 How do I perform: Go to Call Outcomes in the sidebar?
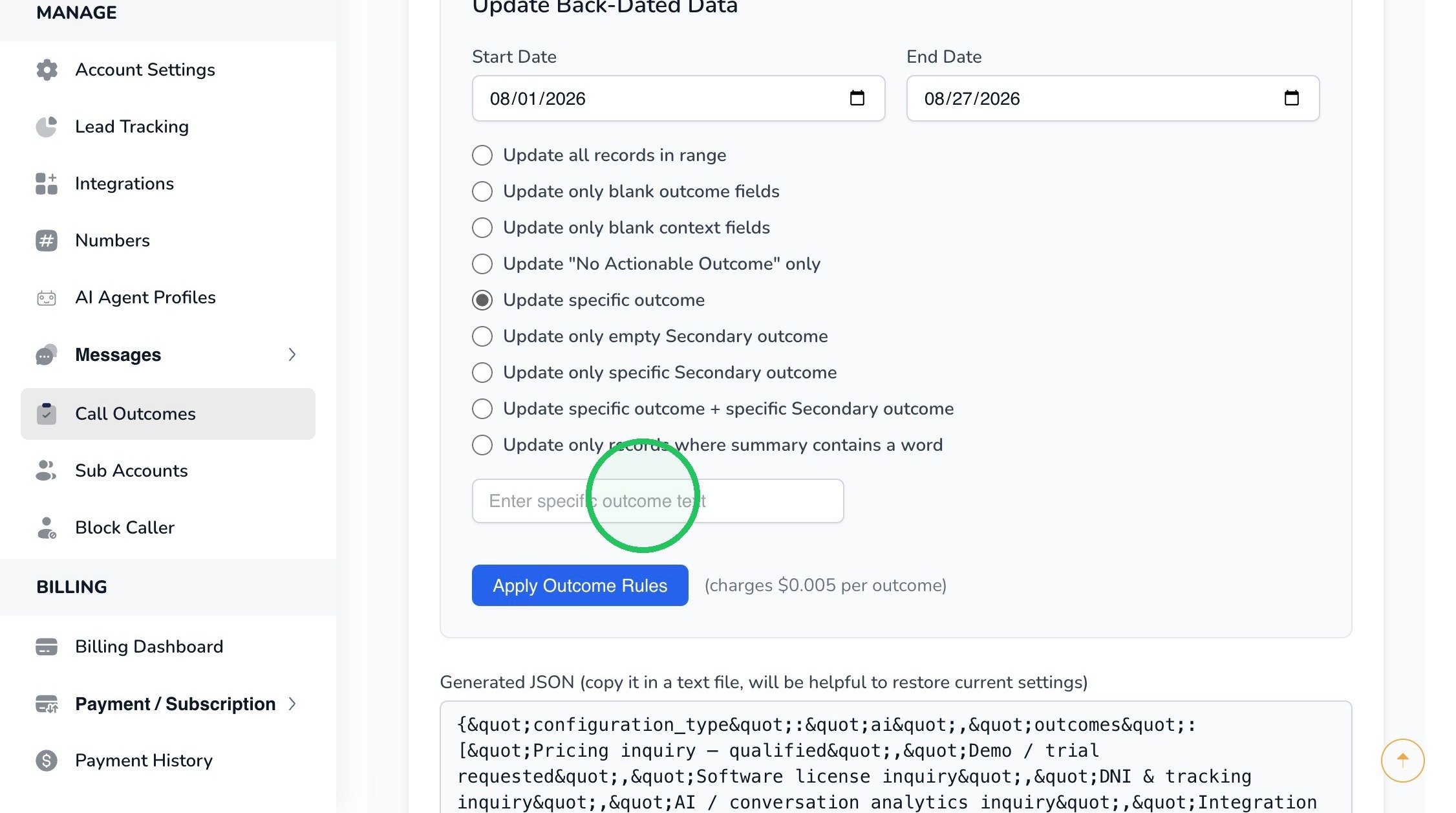click(x=168, y=414)
